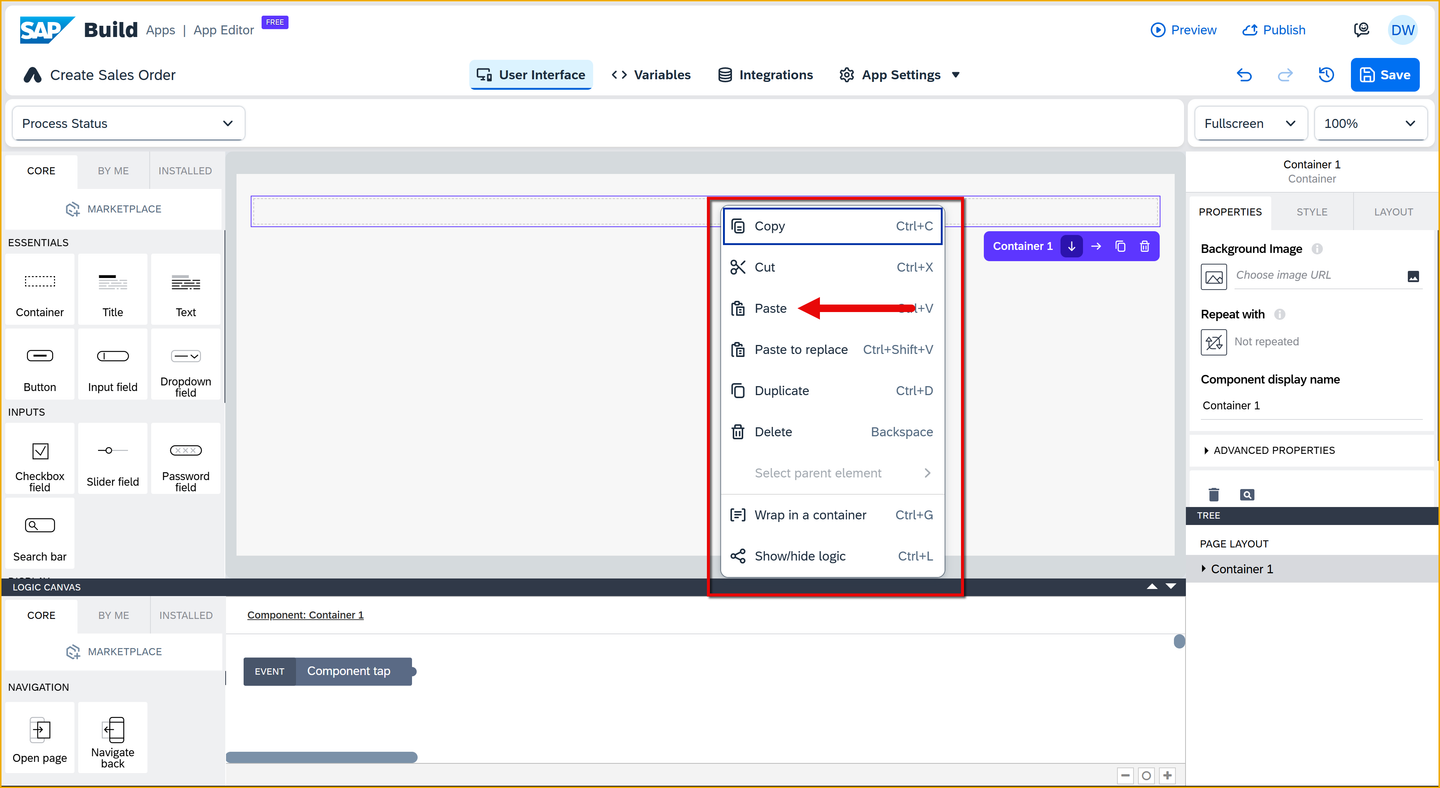1440x788 pixels.
Task: Pick the Search bar component
Action: pos(40,533)
